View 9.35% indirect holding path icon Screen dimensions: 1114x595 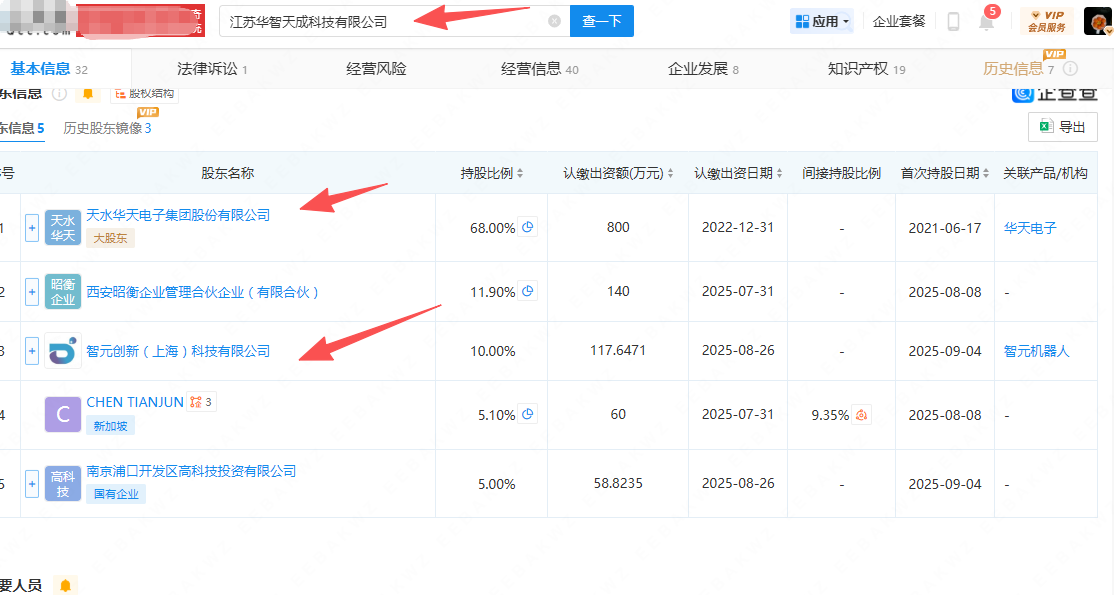pos(861,414)
